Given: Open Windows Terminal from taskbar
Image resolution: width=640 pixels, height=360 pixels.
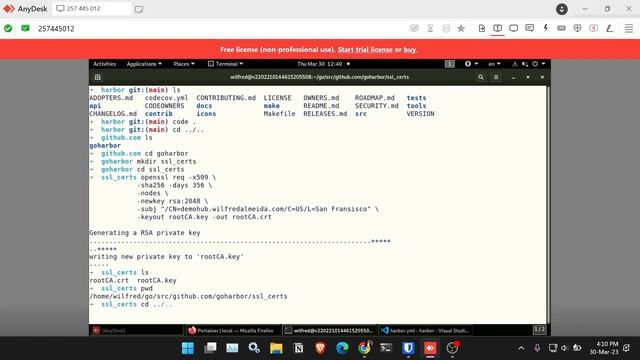Looking at the screenshot, I should (x=386, y=348).
